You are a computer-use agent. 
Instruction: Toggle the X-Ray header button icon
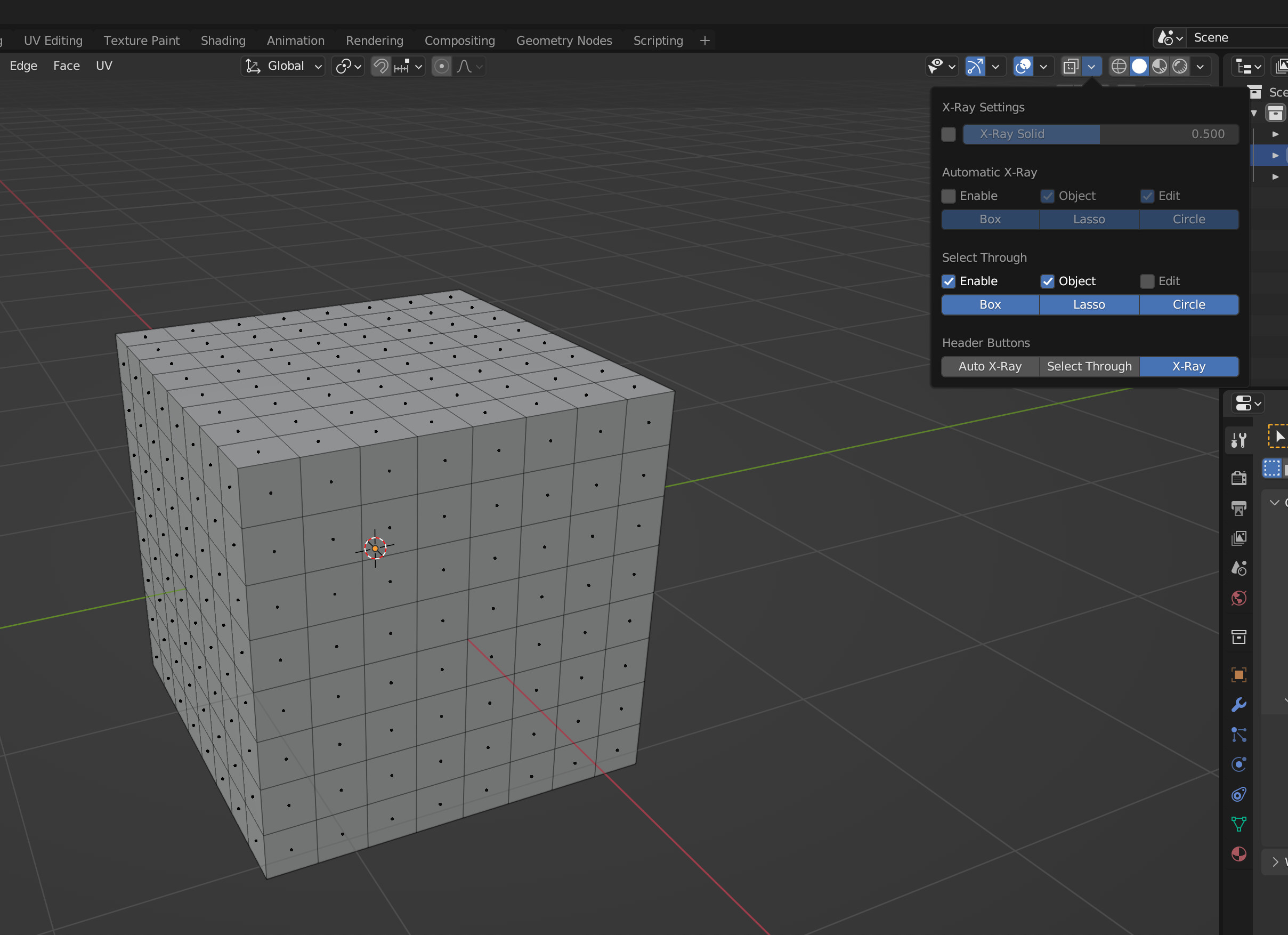coord(1071,67)
